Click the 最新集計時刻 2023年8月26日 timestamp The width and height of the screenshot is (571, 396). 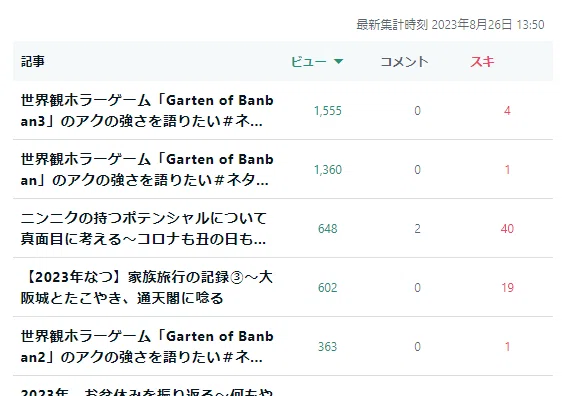tap(450, 24)
